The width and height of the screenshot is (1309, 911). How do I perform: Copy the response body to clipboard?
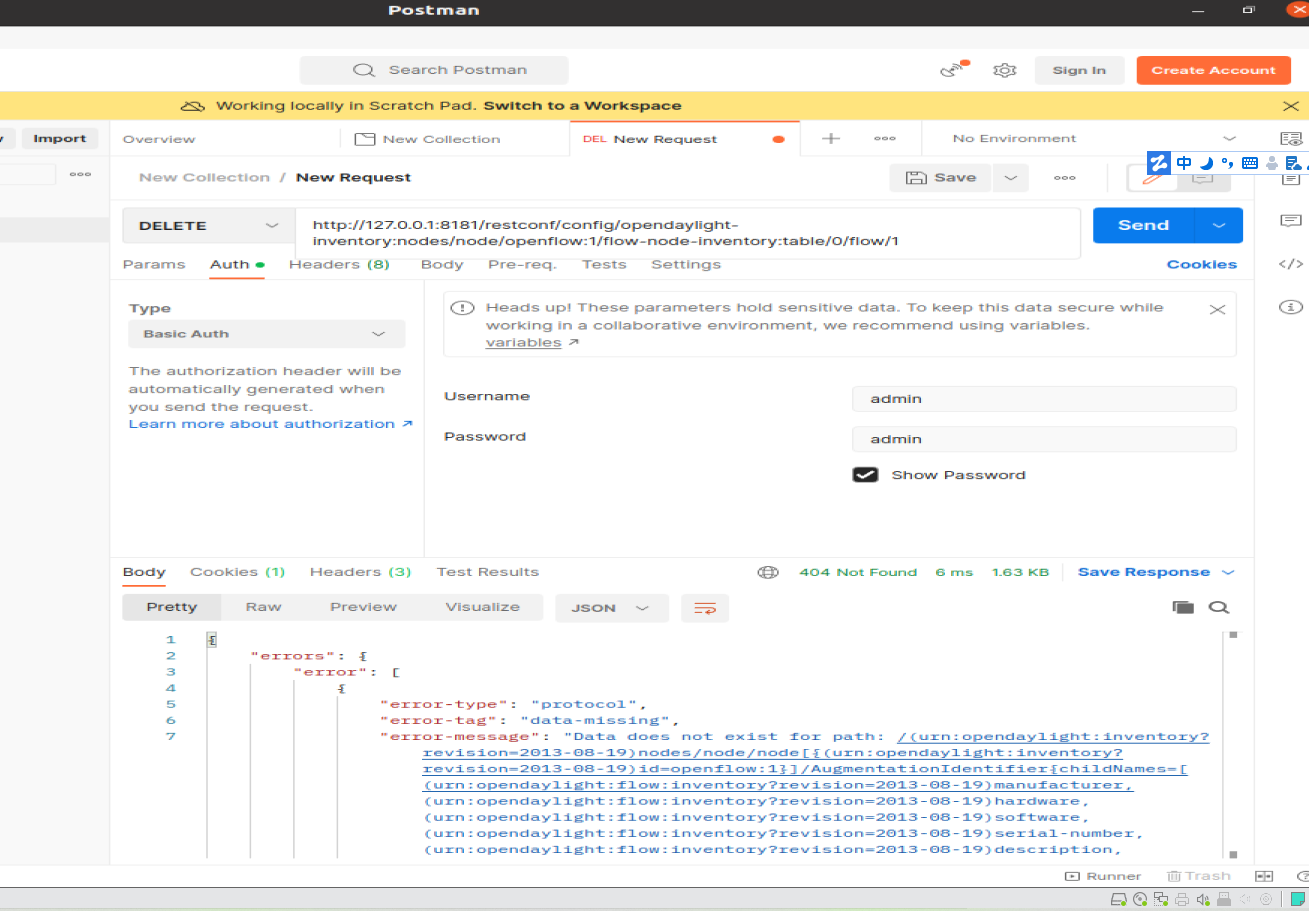(1183, 607)
